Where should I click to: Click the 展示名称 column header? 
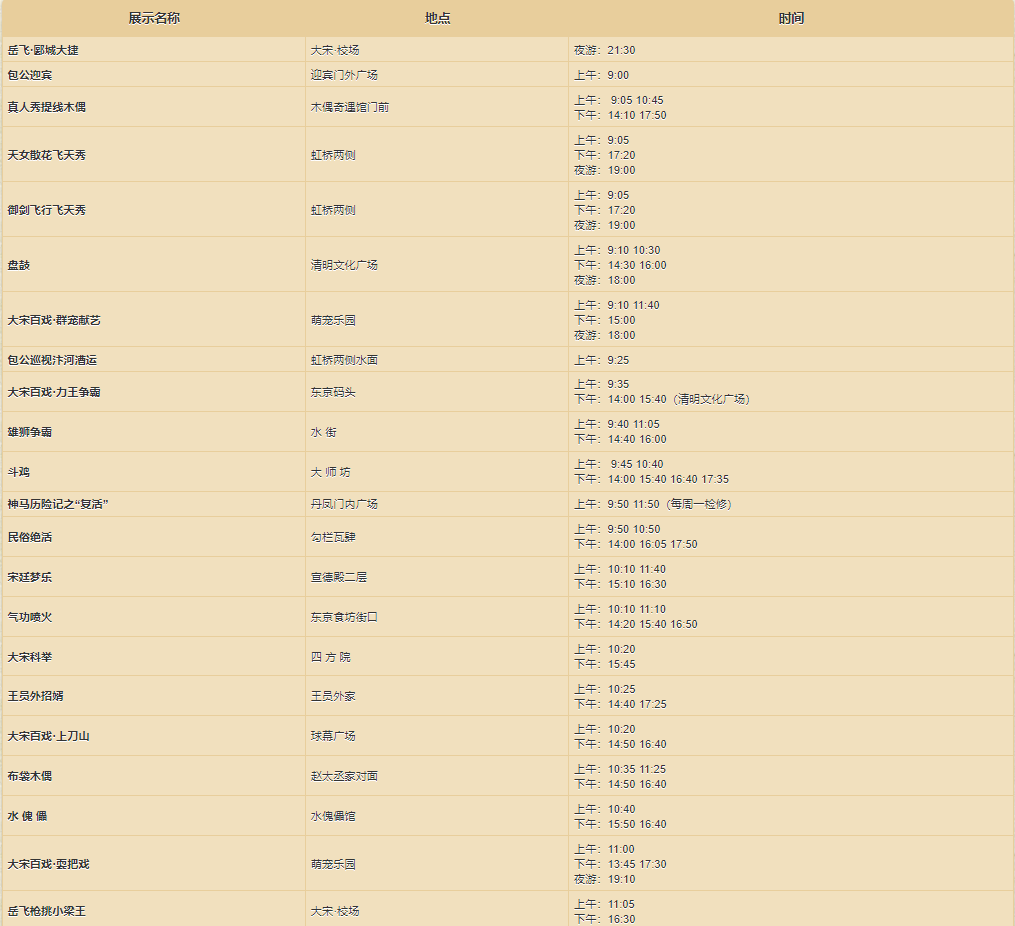[x=154, y=19]
